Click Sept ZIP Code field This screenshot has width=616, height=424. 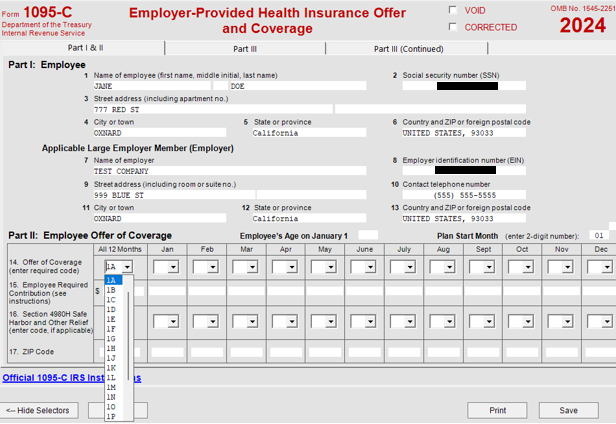coord(483,352)
